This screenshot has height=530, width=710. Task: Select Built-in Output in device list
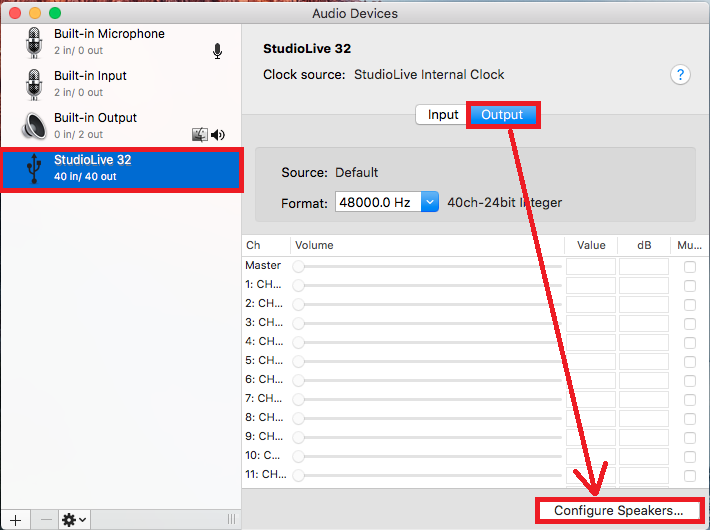click(121, 126)
